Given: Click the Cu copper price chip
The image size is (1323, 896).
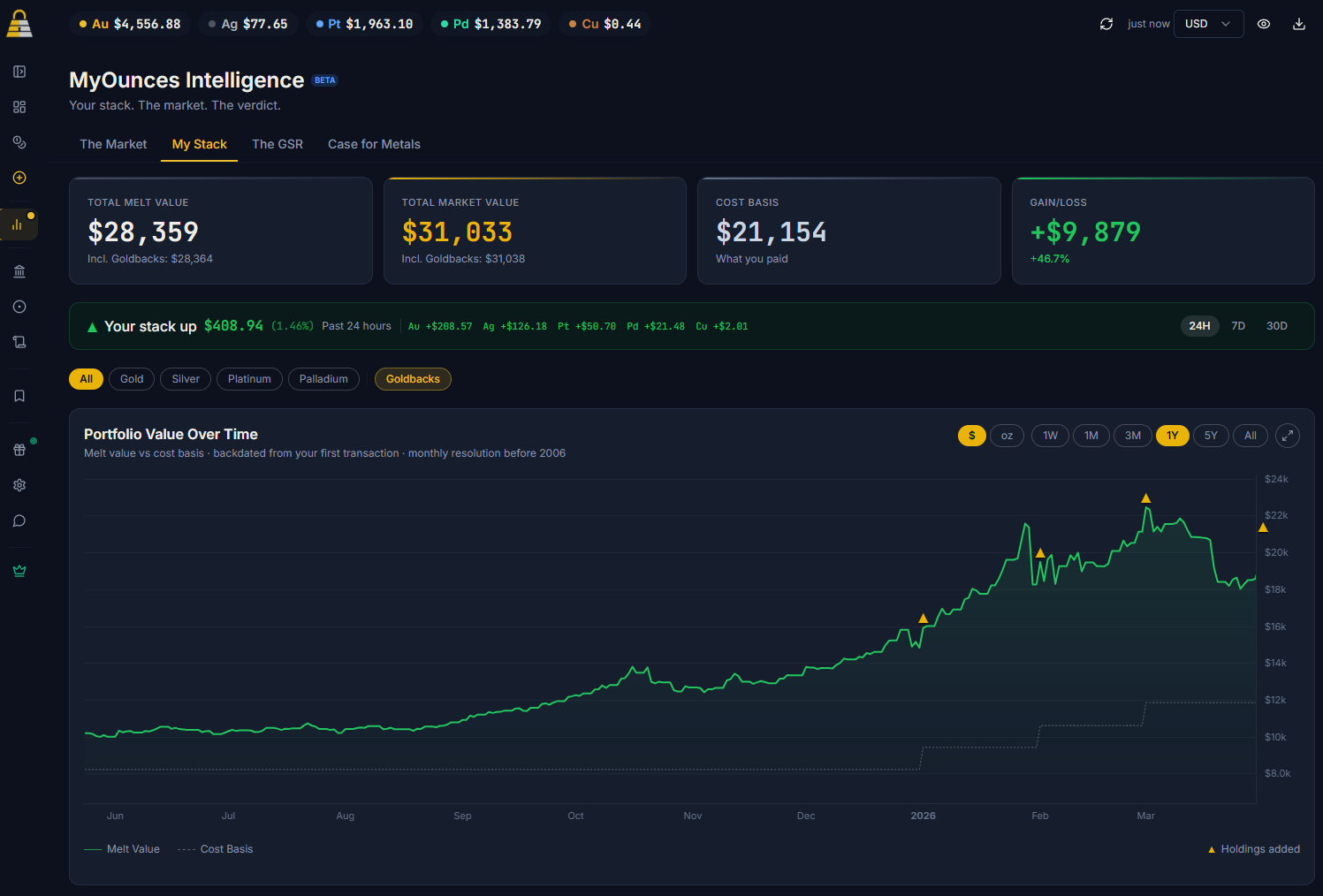Looking at the screenshot, I should 605,24.
